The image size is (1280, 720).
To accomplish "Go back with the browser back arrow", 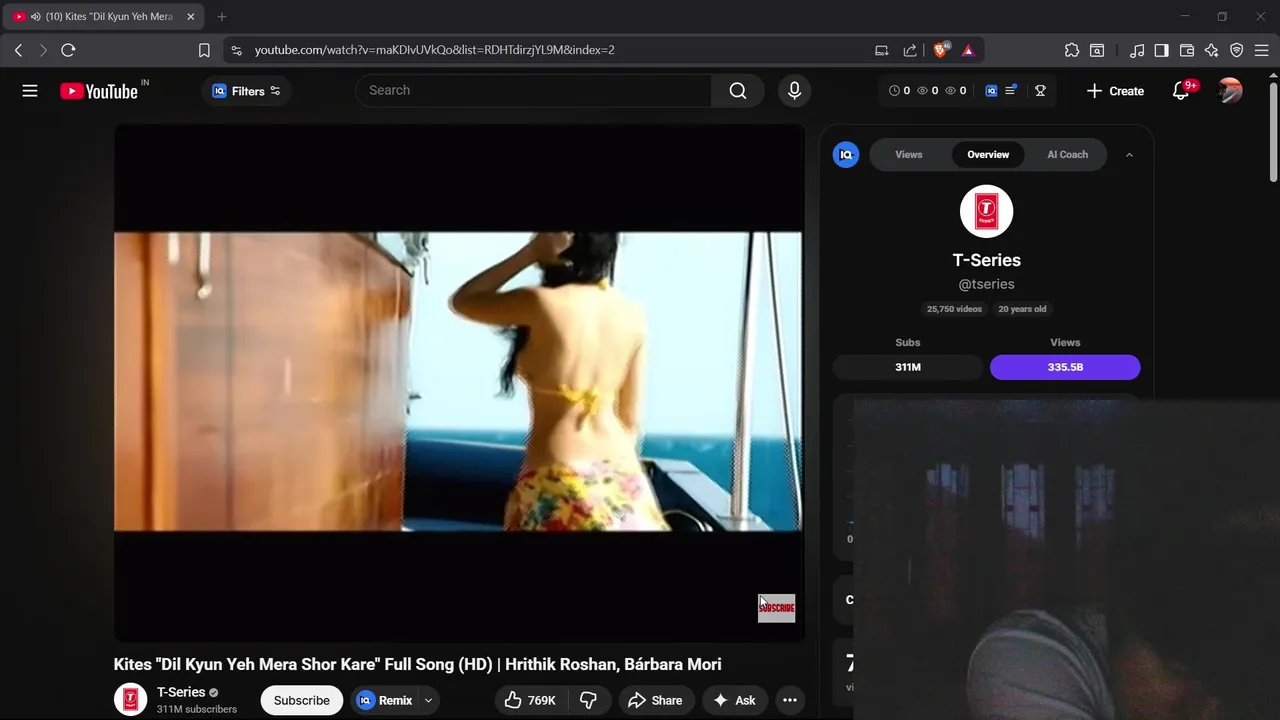I will (x=18, y=50).
